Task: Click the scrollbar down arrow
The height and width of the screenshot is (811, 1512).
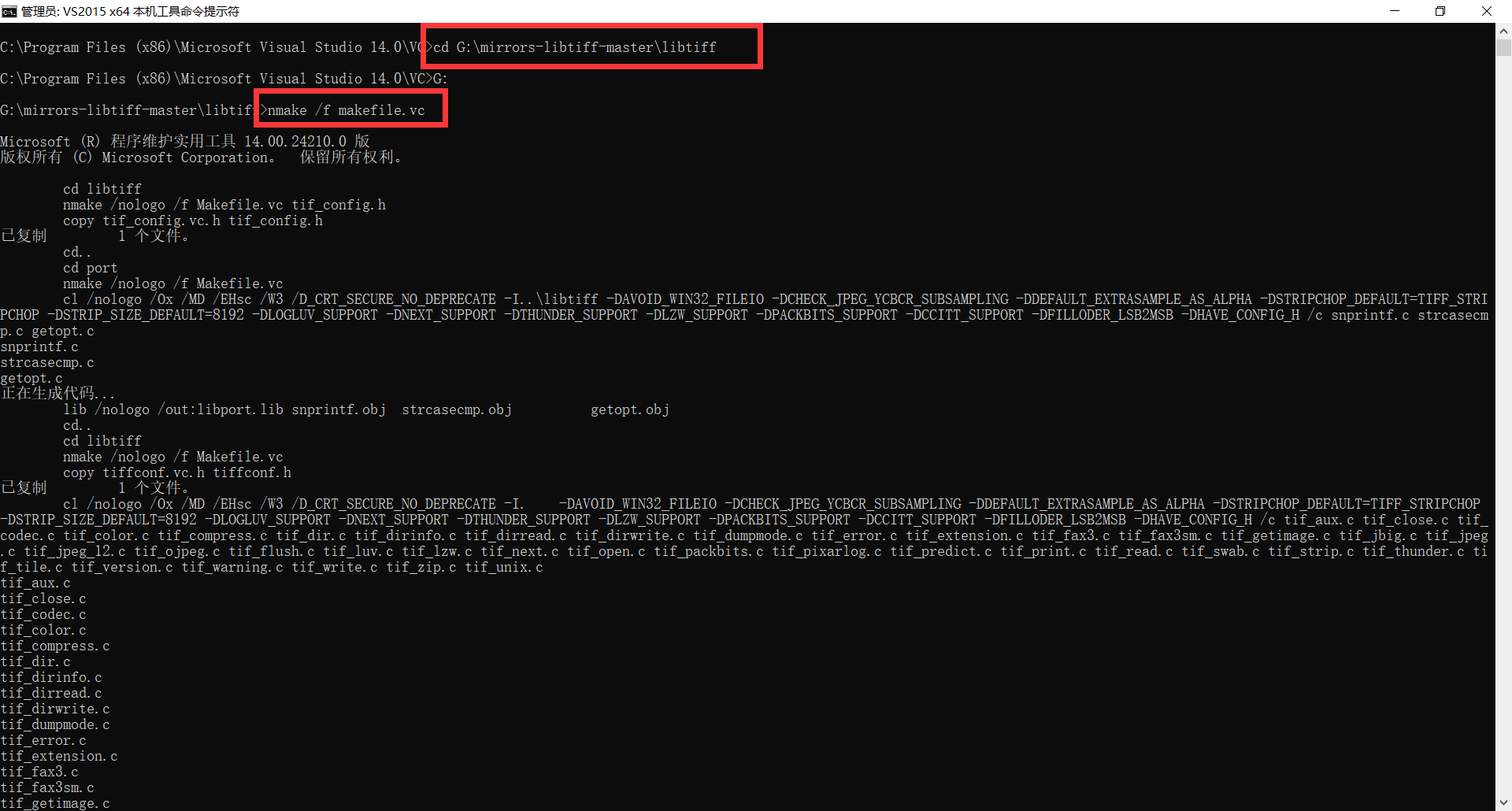Action: 1503,802
